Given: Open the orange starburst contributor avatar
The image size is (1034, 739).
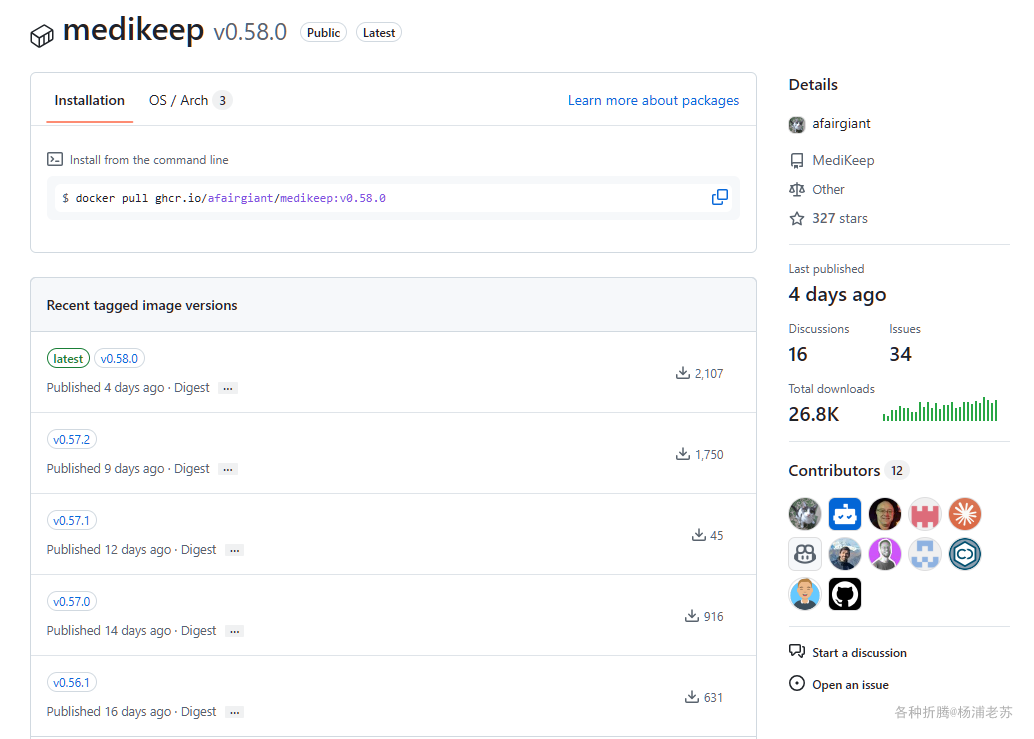Looking at the screenshot, I should tap(965, 514).
